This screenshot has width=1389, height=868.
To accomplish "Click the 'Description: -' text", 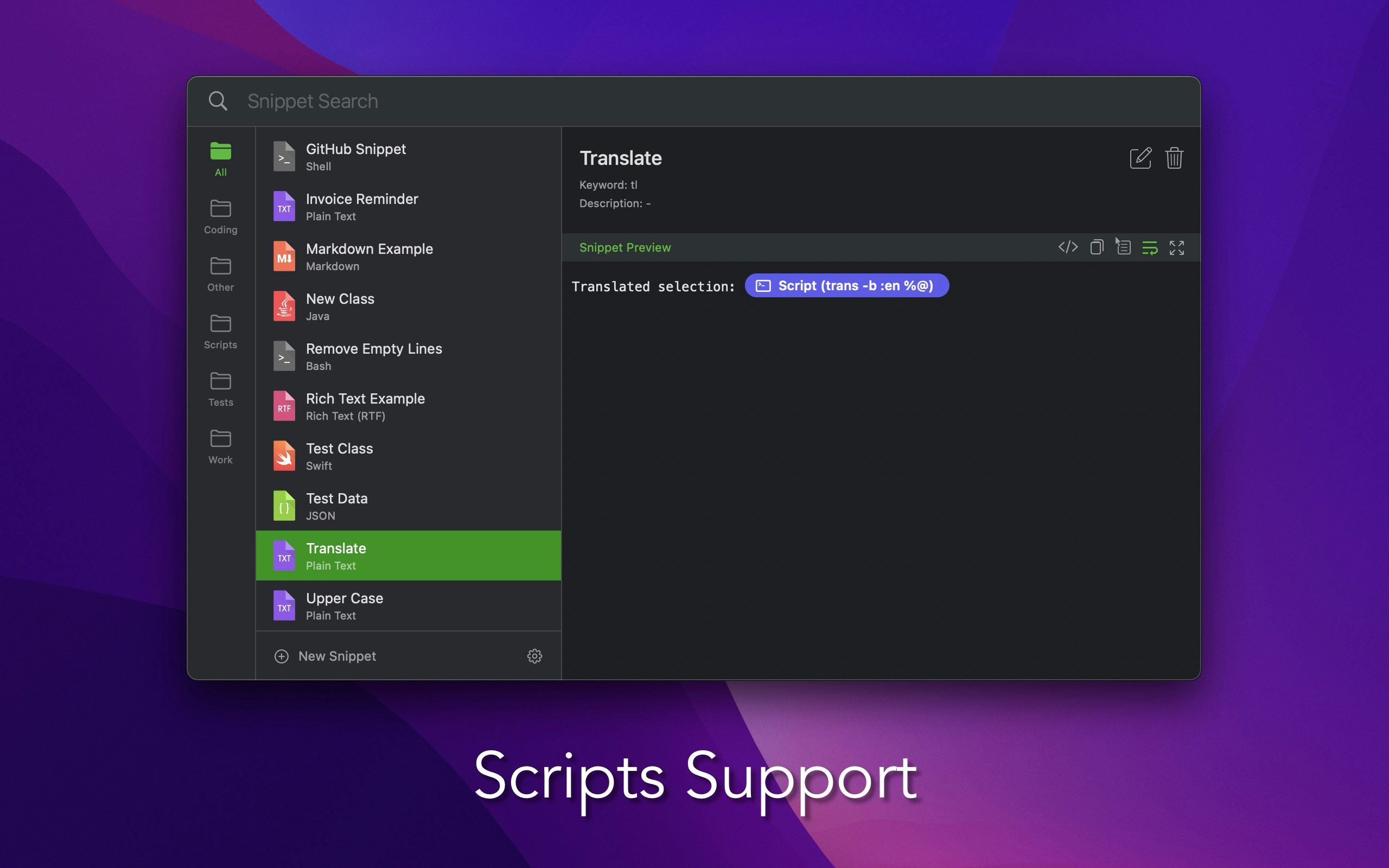I will [x=615, y=203].
